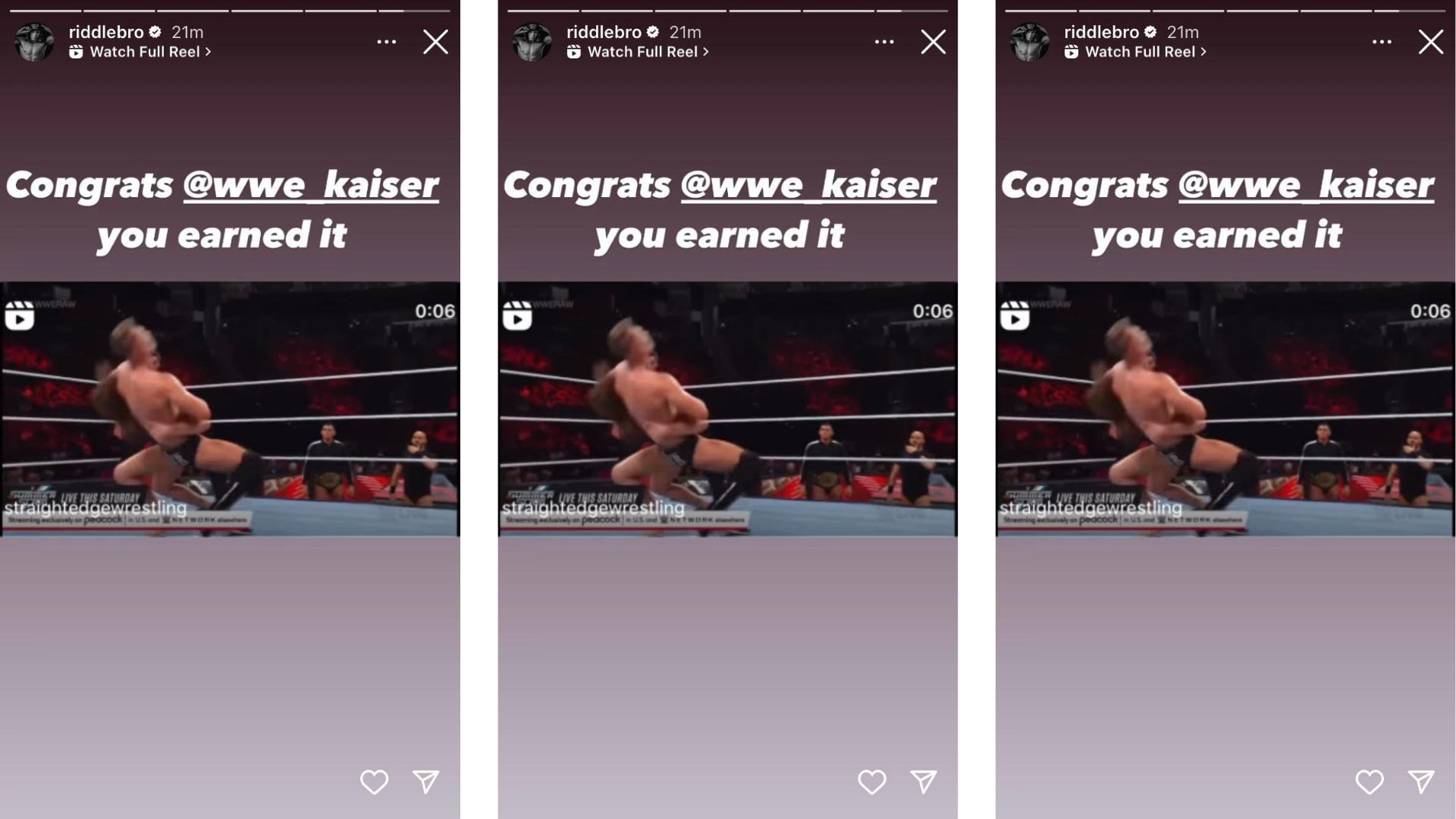Tap @wwe_kaiser mention in left story

click(311, 186)
